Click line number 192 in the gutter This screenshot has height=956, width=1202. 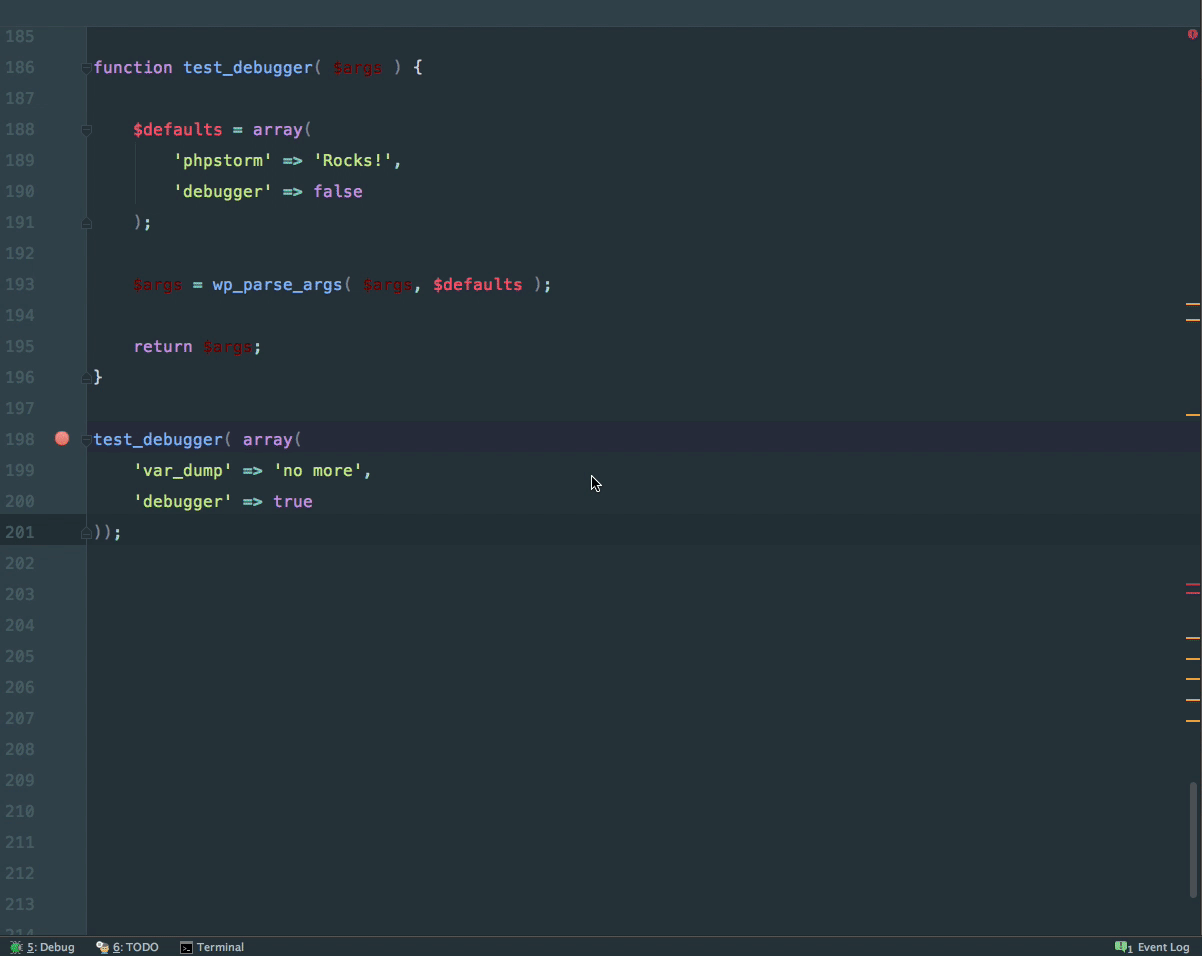[x=20, y=253]
